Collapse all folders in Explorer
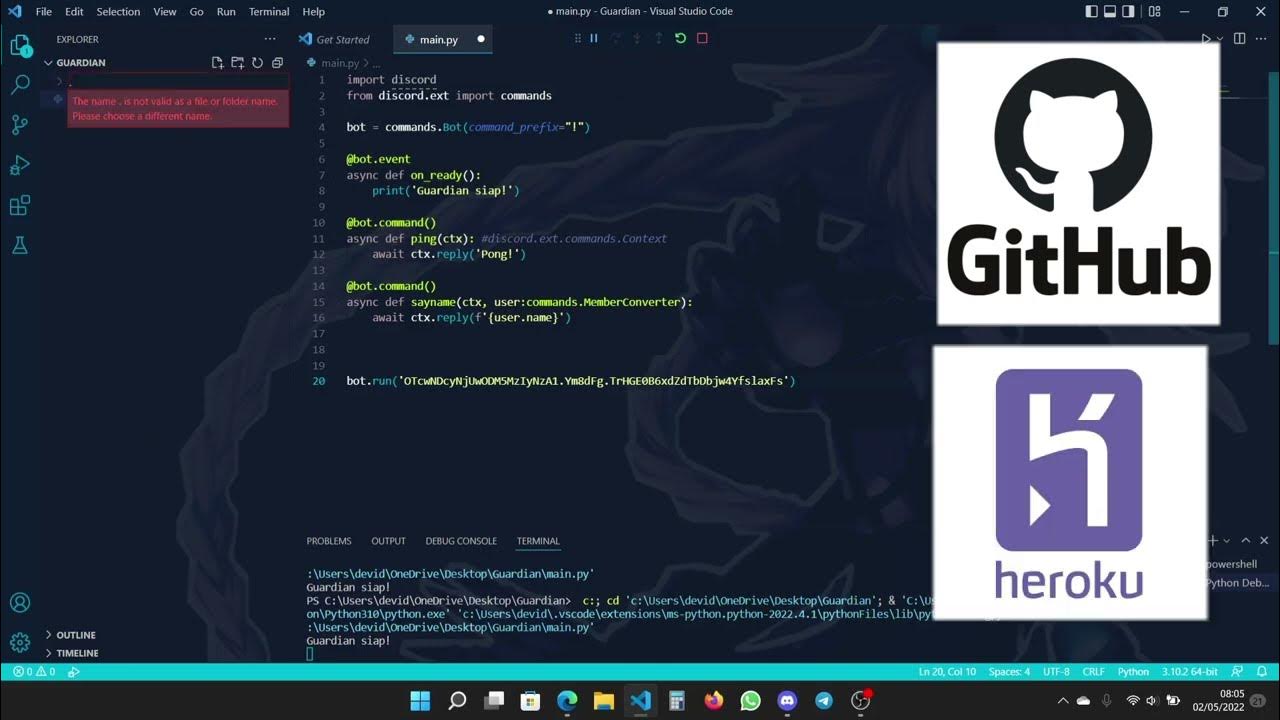The image size is (1280, 720). (277, 63)
